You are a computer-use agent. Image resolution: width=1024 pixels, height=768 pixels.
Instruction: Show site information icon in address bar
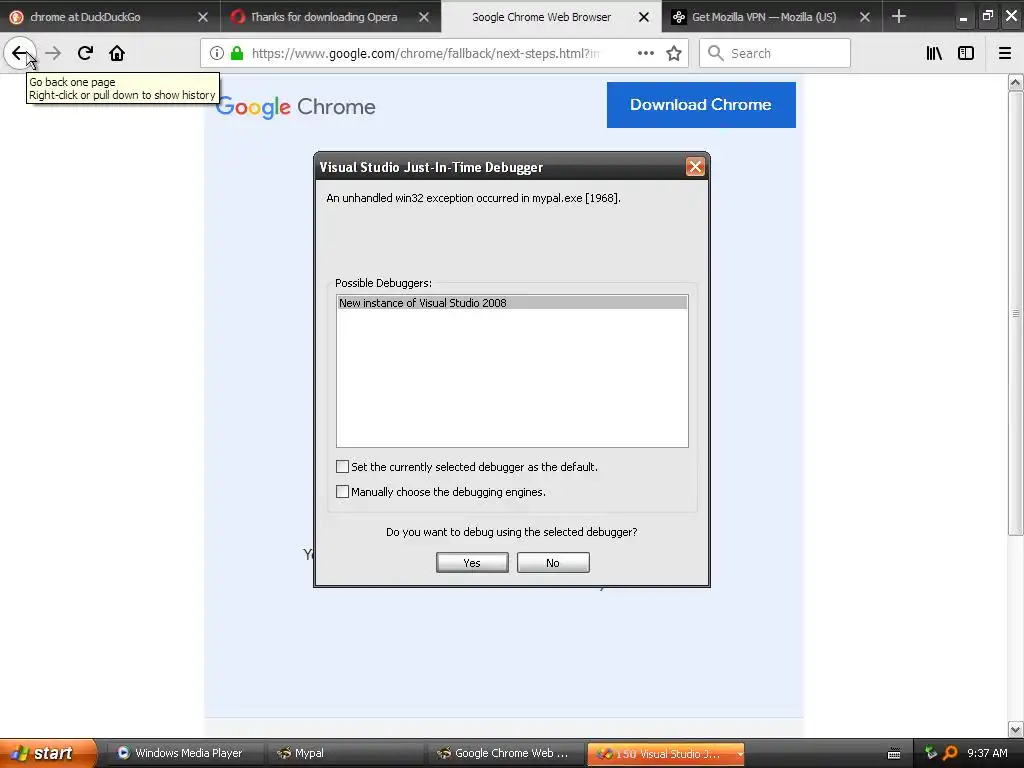217,54
